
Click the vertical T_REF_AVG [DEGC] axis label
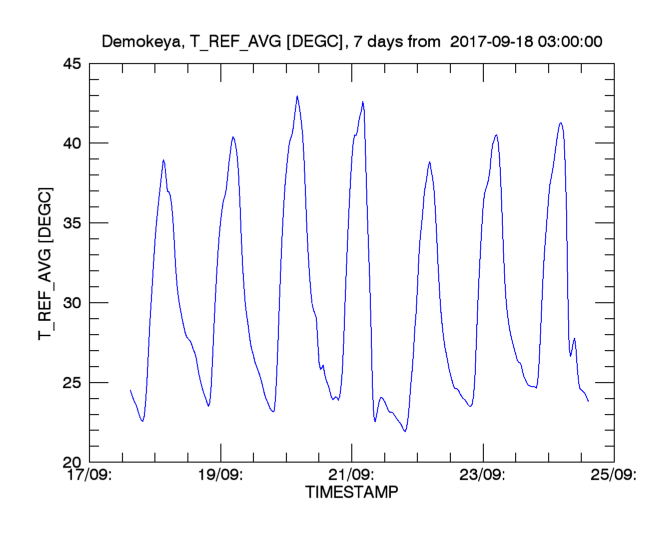tap(46, 262)
